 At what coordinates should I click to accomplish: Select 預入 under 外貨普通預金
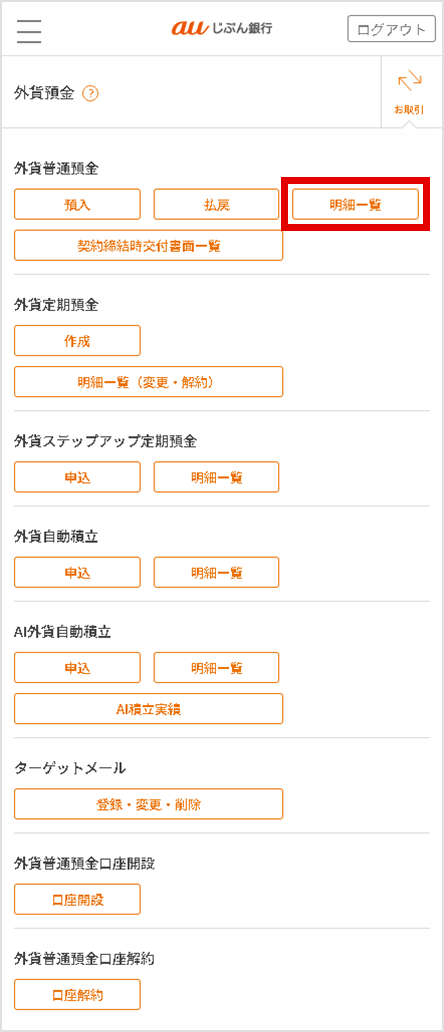(x=77, y=205)
